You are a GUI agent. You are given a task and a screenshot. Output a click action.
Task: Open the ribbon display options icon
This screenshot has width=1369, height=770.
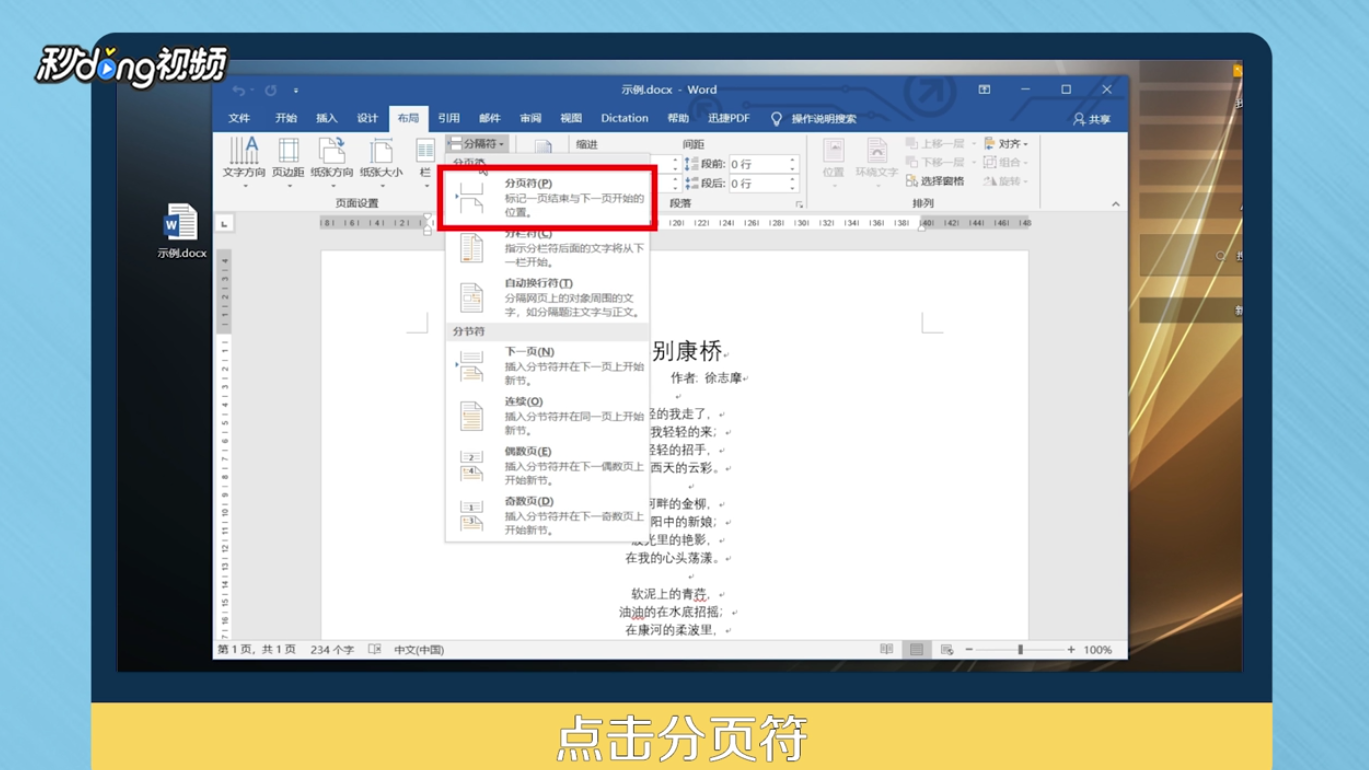[x=984, y=90]
